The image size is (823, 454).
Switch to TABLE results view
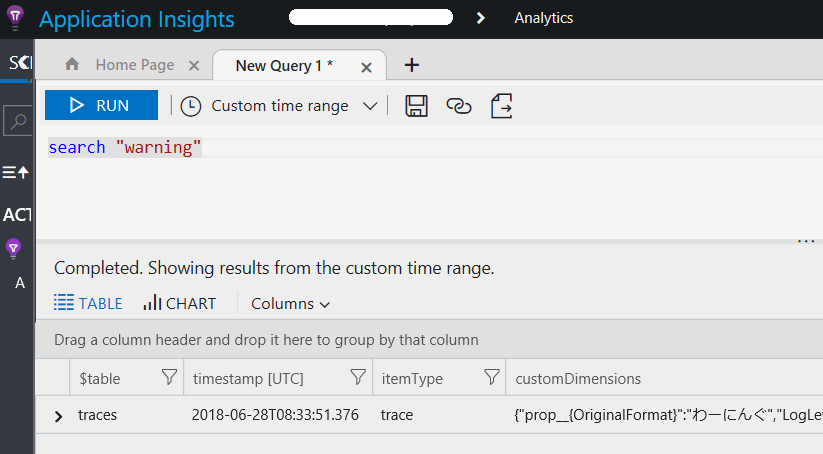[x=88, y=303]
